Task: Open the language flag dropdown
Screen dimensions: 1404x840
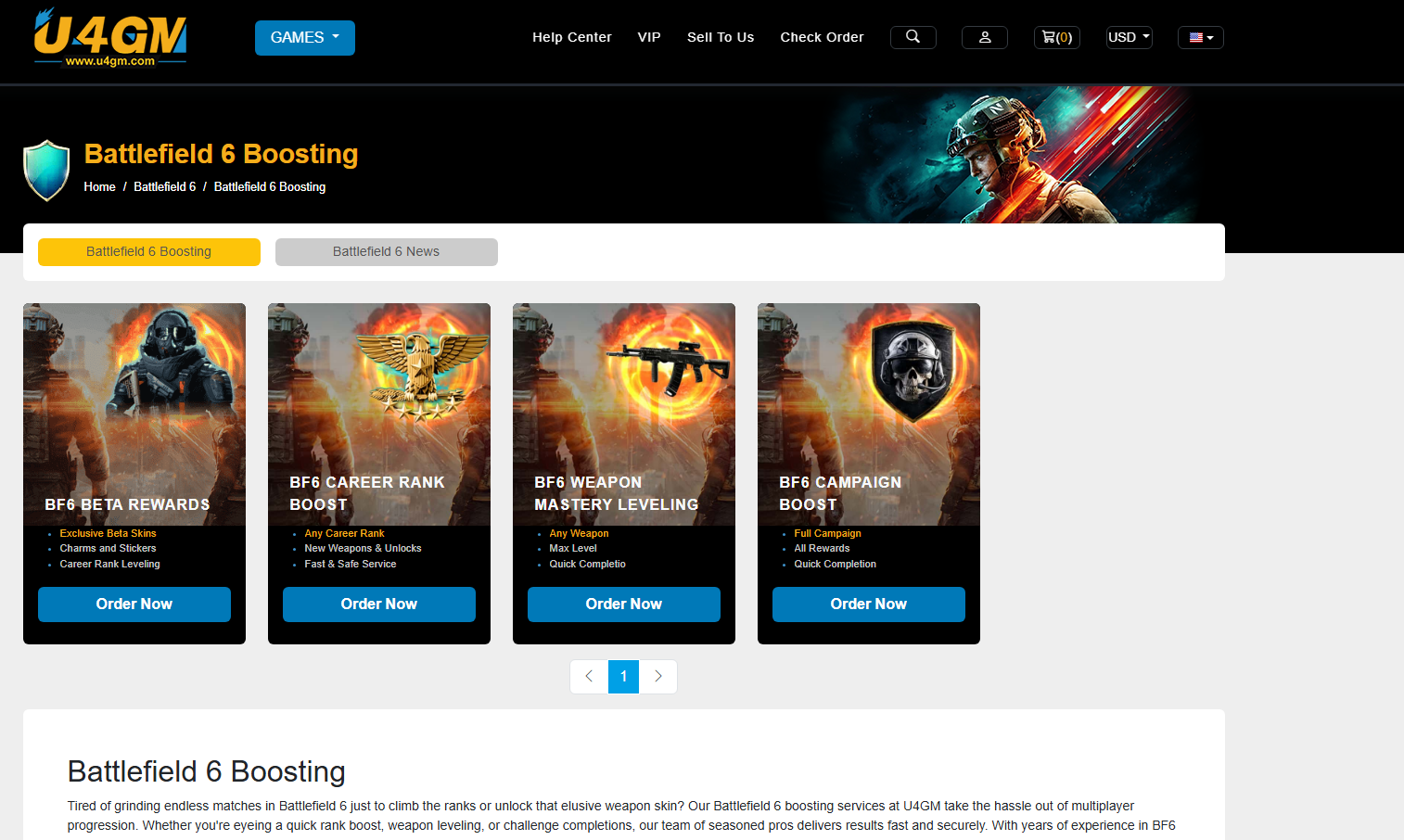Action: [x=1200, y=37]
